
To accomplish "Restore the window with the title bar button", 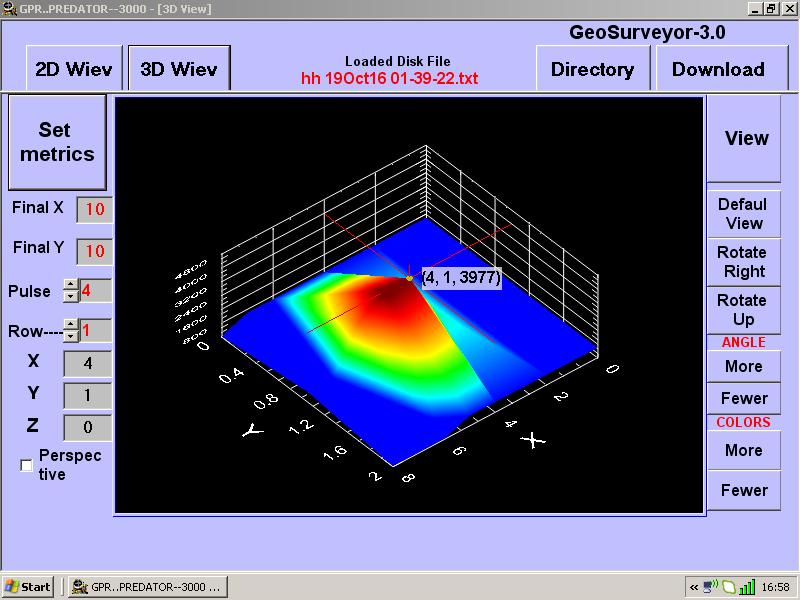I will (x=771, y=9).
